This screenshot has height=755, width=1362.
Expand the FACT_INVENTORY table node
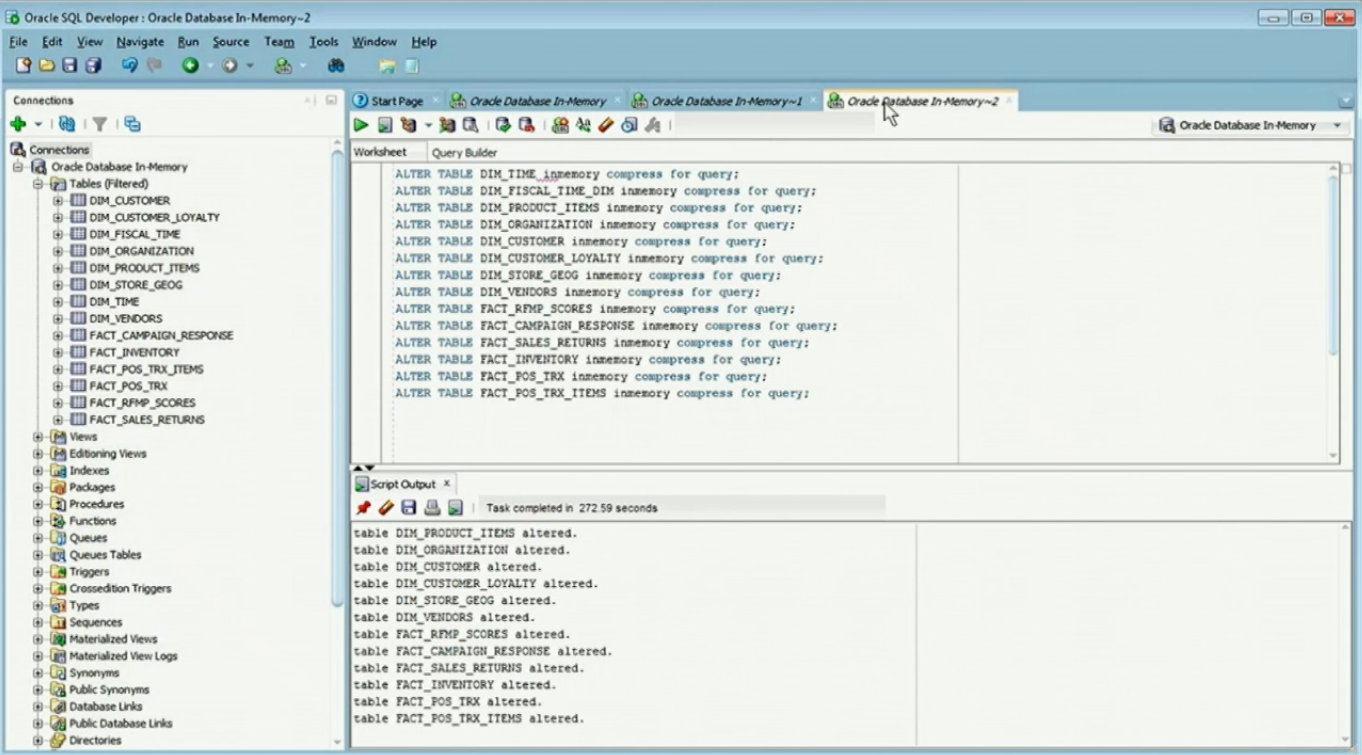58,352
